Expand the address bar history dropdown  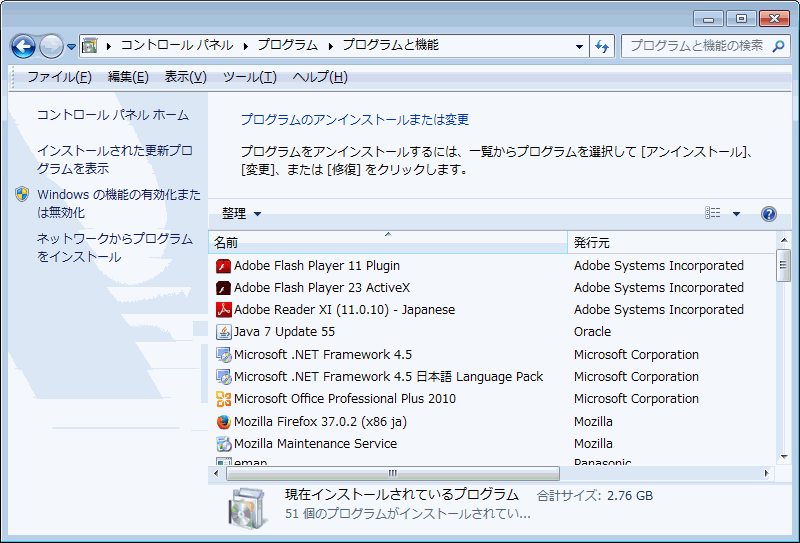(579, 46)
